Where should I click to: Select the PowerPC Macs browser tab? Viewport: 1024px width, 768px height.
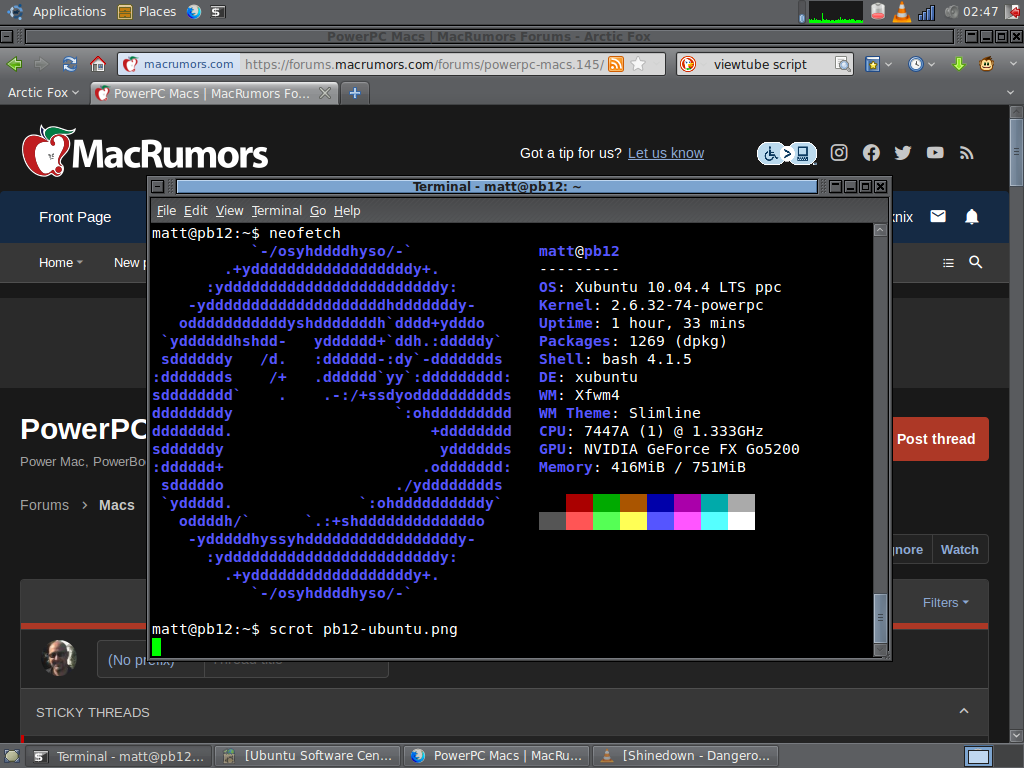point(214,93)
